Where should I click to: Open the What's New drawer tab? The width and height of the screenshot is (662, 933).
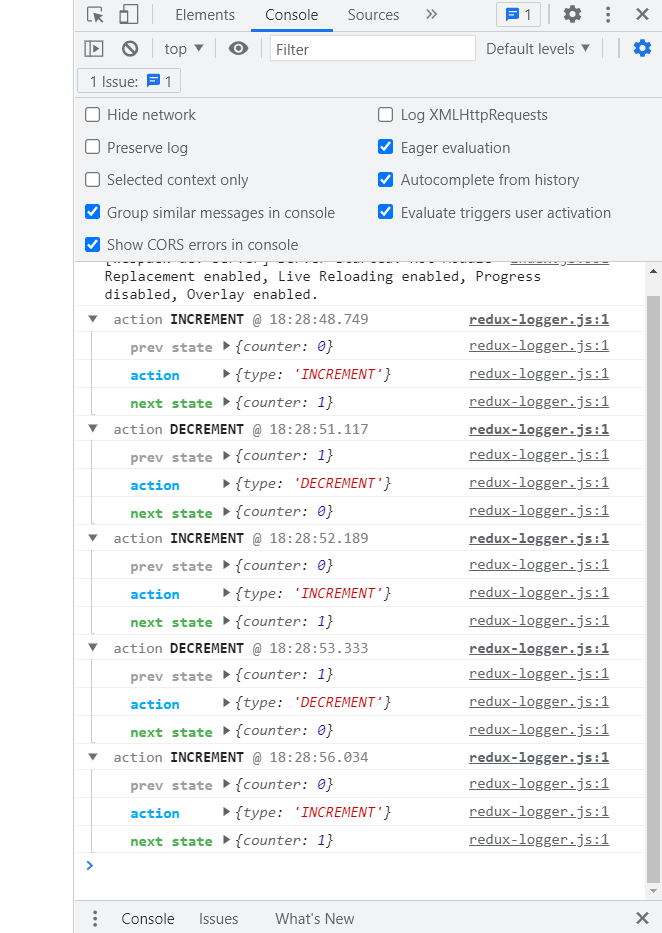click(x=315, y=919)
